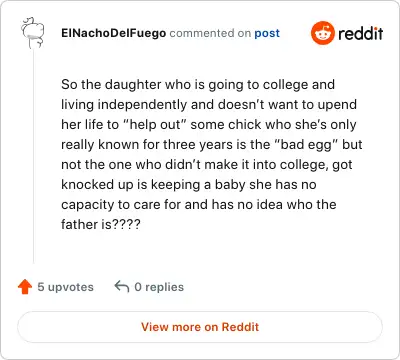Click the line "capacity to care for"

(199, 205)
